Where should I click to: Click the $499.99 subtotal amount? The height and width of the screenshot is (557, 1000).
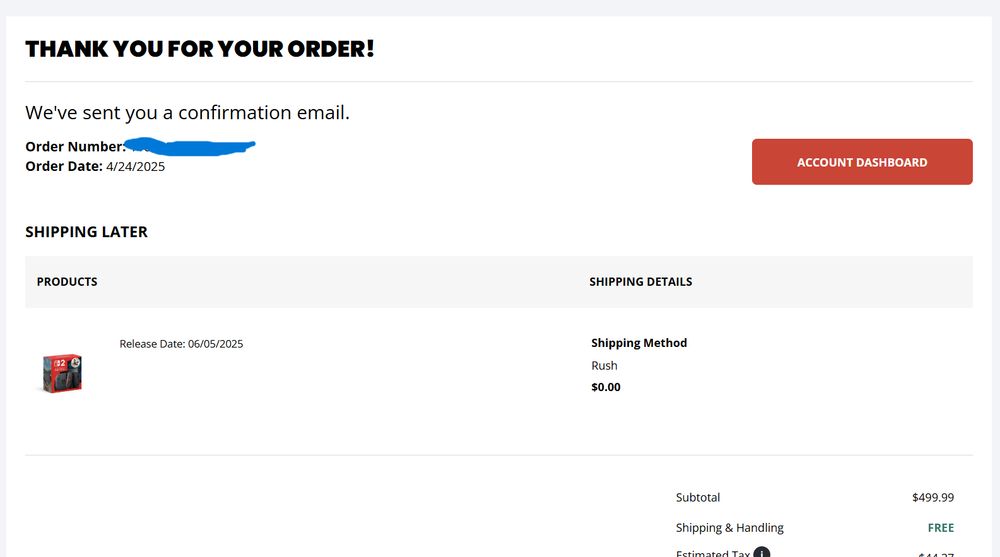[x=933, y=498]
